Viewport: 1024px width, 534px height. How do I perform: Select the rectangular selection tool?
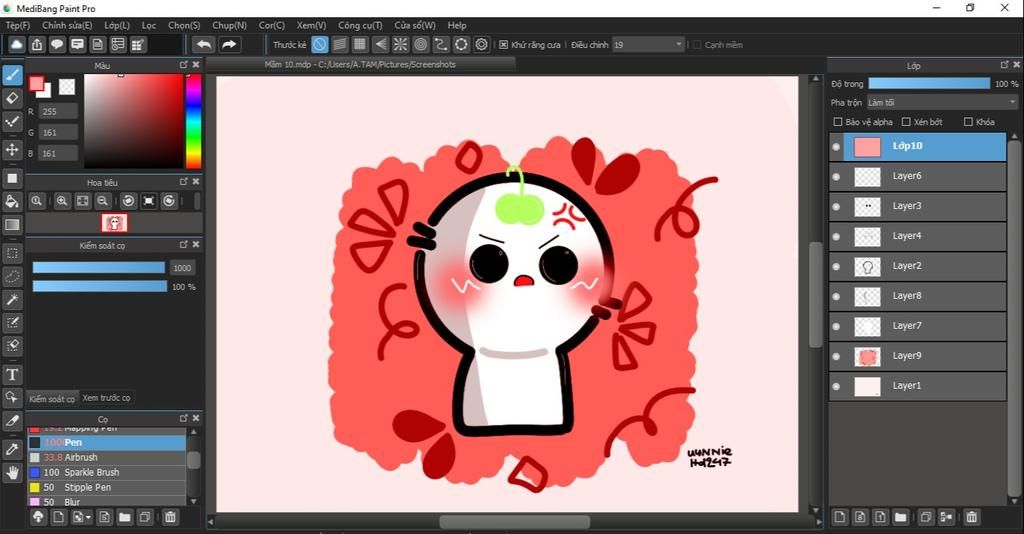(x=12, y=253)
